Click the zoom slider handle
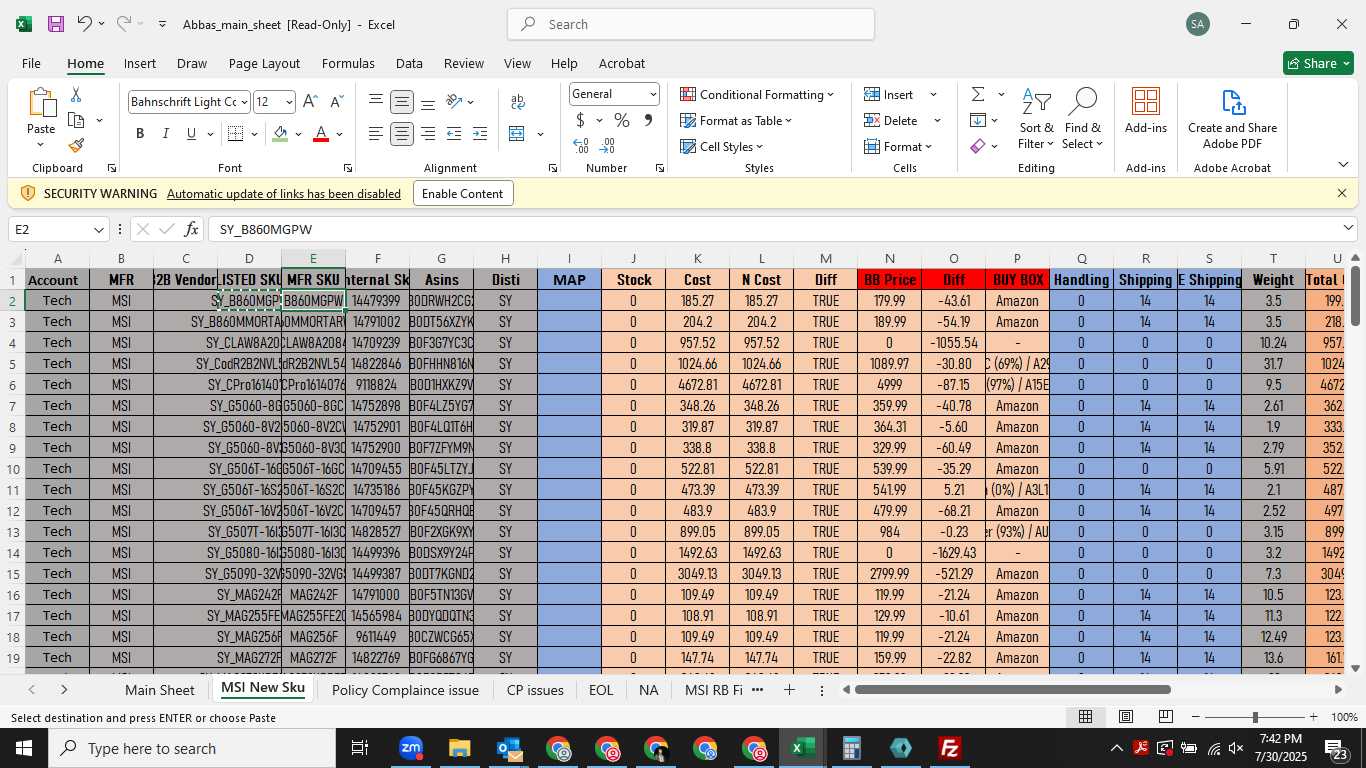 pos(1255,717)
